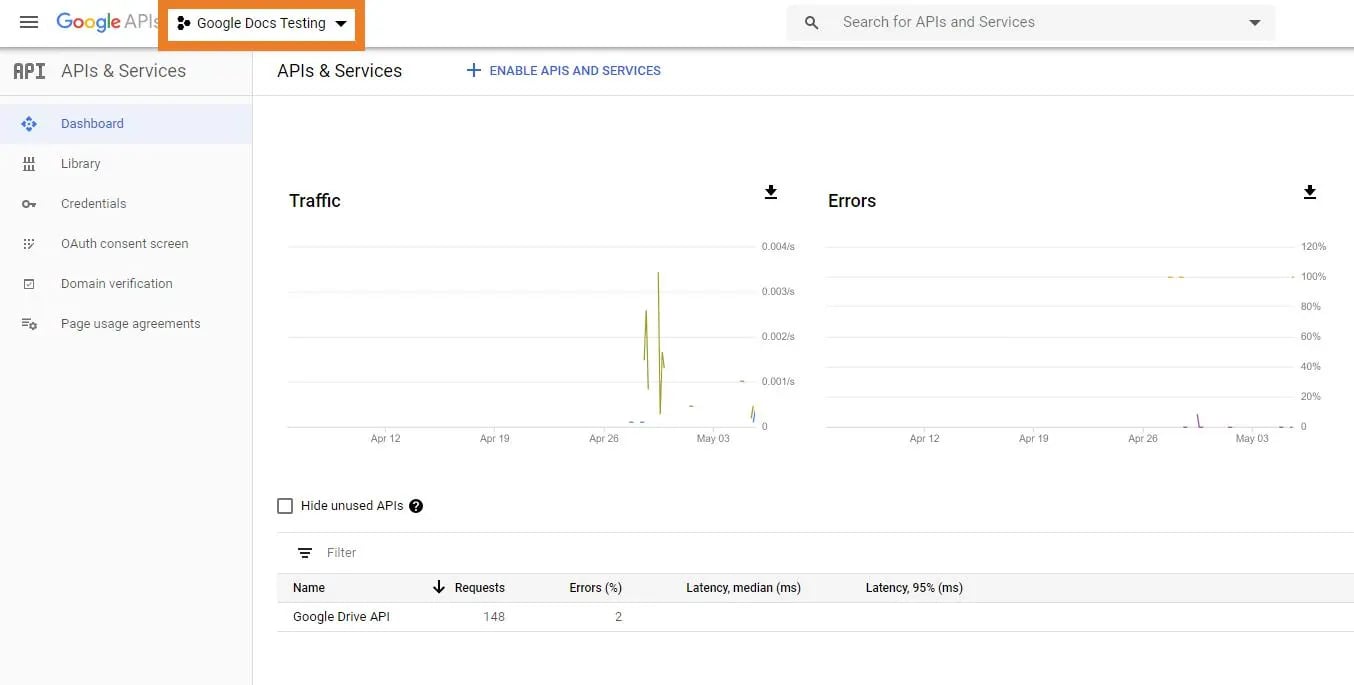Screen dimensions: 1354x685
Task: Expand the search bar dropdown arrow
Action: point(1255,23)
